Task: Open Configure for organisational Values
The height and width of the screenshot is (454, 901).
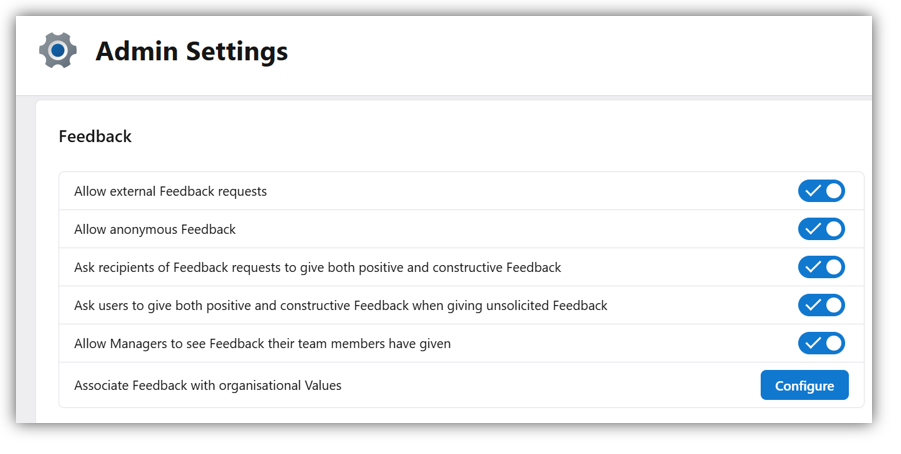Action: (804, 385)
